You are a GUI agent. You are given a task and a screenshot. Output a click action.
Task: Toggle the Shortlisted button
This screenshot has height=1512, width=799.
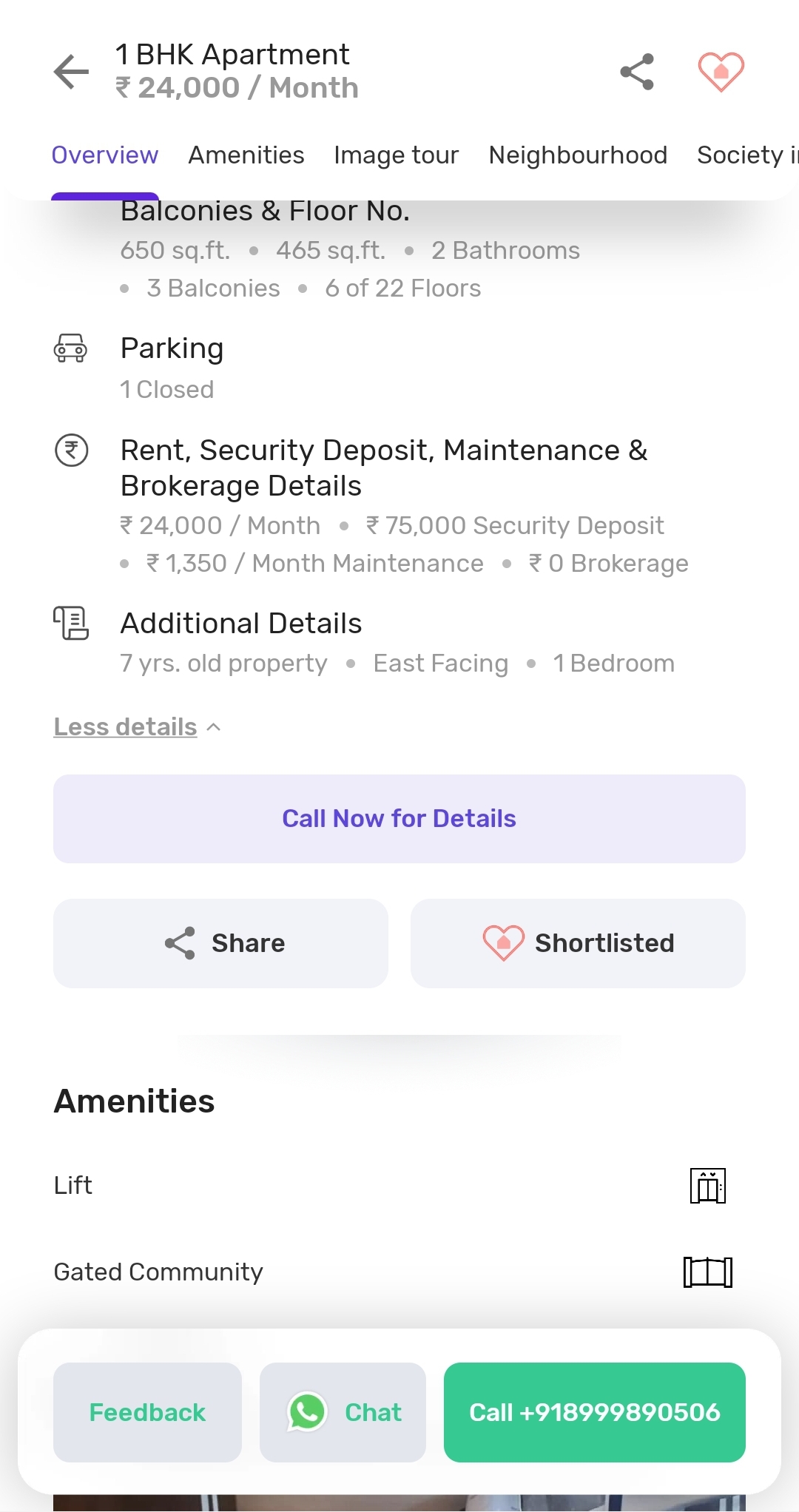click(x=578, y=943)
